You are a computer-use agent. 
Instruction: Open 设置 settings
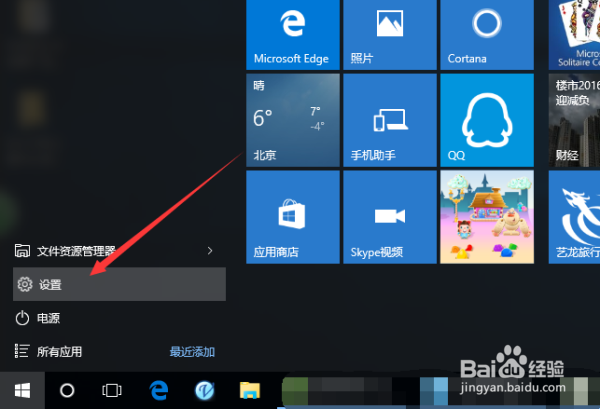coord(119,284)
